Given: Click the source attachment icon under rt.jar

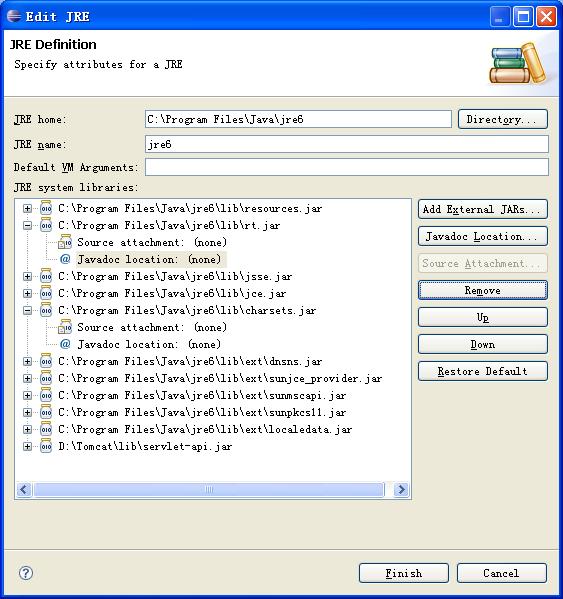Looking at the screenshot, I should coord(65,242).
